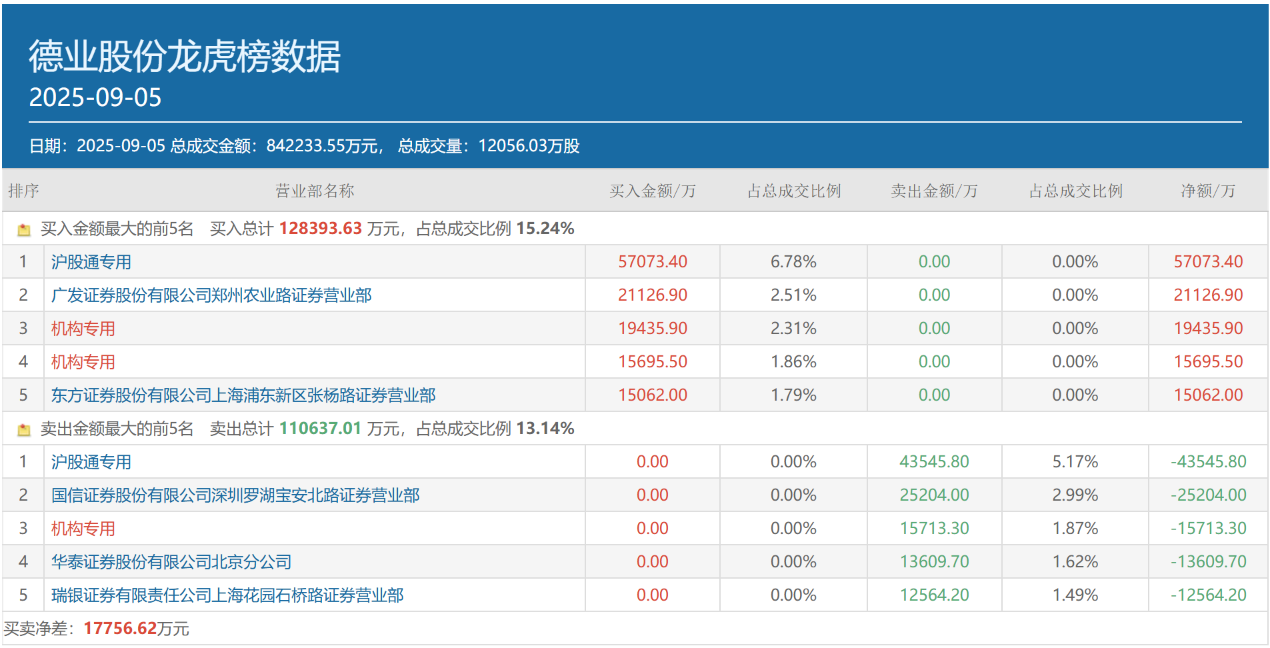
Task: Open 瑞银证券上海花园石桥路营业部 link
Action: coord(227,595)
